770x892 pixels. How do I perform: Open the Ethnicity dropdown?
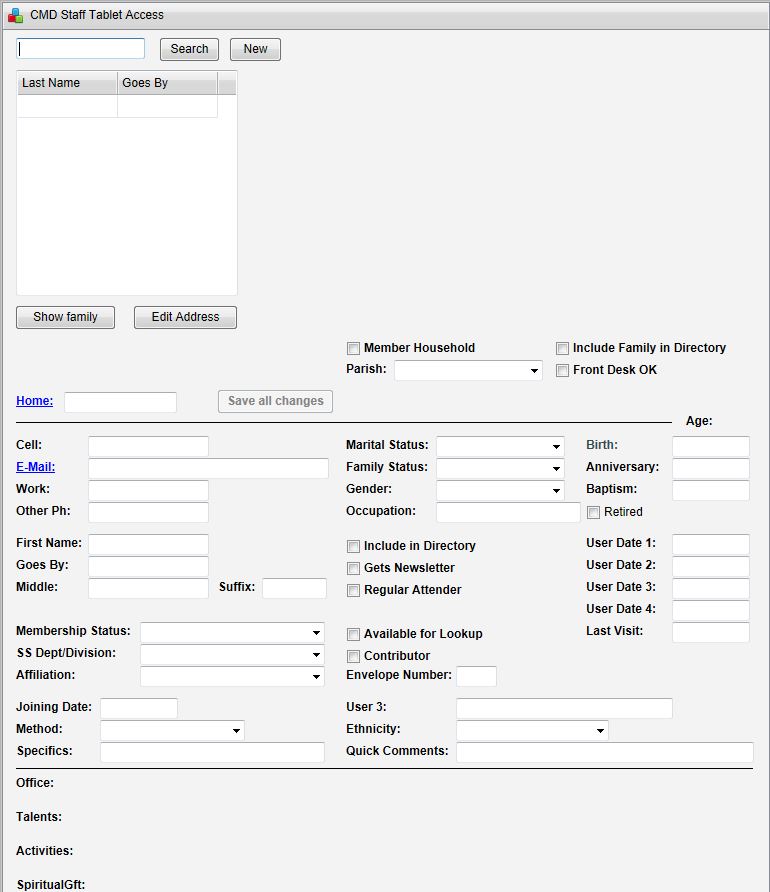pos(532,730)
